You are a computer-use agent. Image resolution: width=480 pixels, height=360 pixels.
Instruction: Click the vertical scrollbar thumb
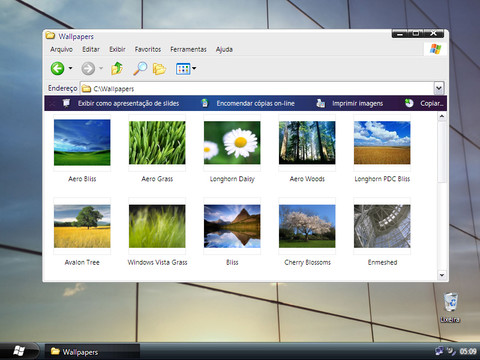pos(442,152)
